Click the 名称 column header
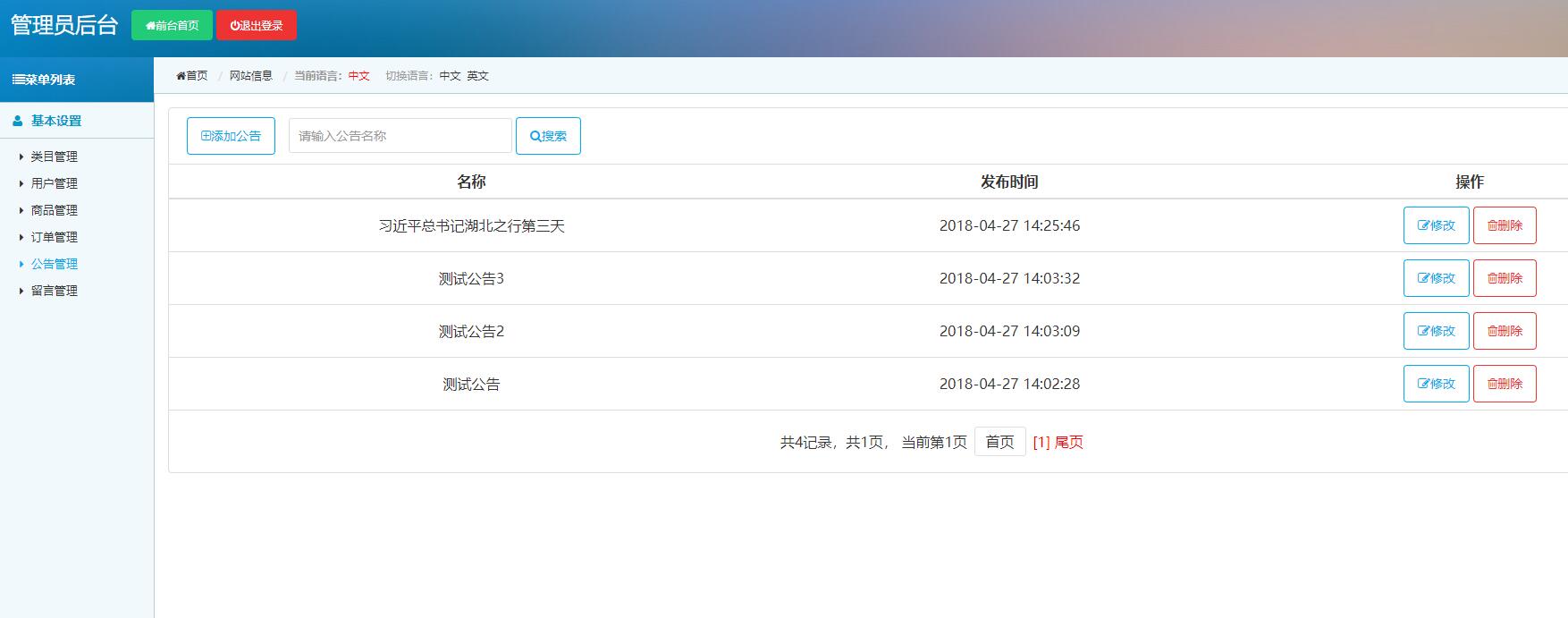 pos(471,182)
